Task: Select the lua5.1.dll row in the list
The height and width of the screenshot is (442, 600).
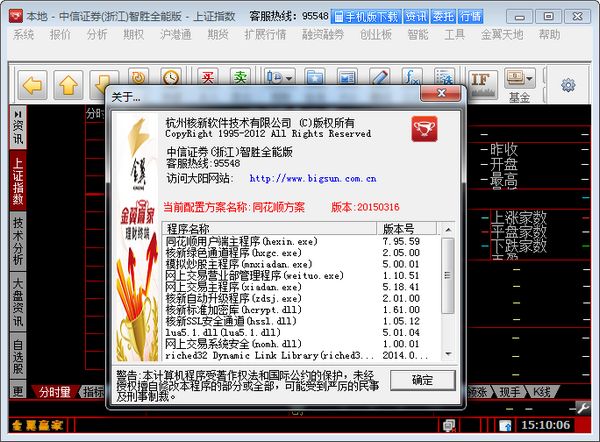Action: (x=300, y=332)
